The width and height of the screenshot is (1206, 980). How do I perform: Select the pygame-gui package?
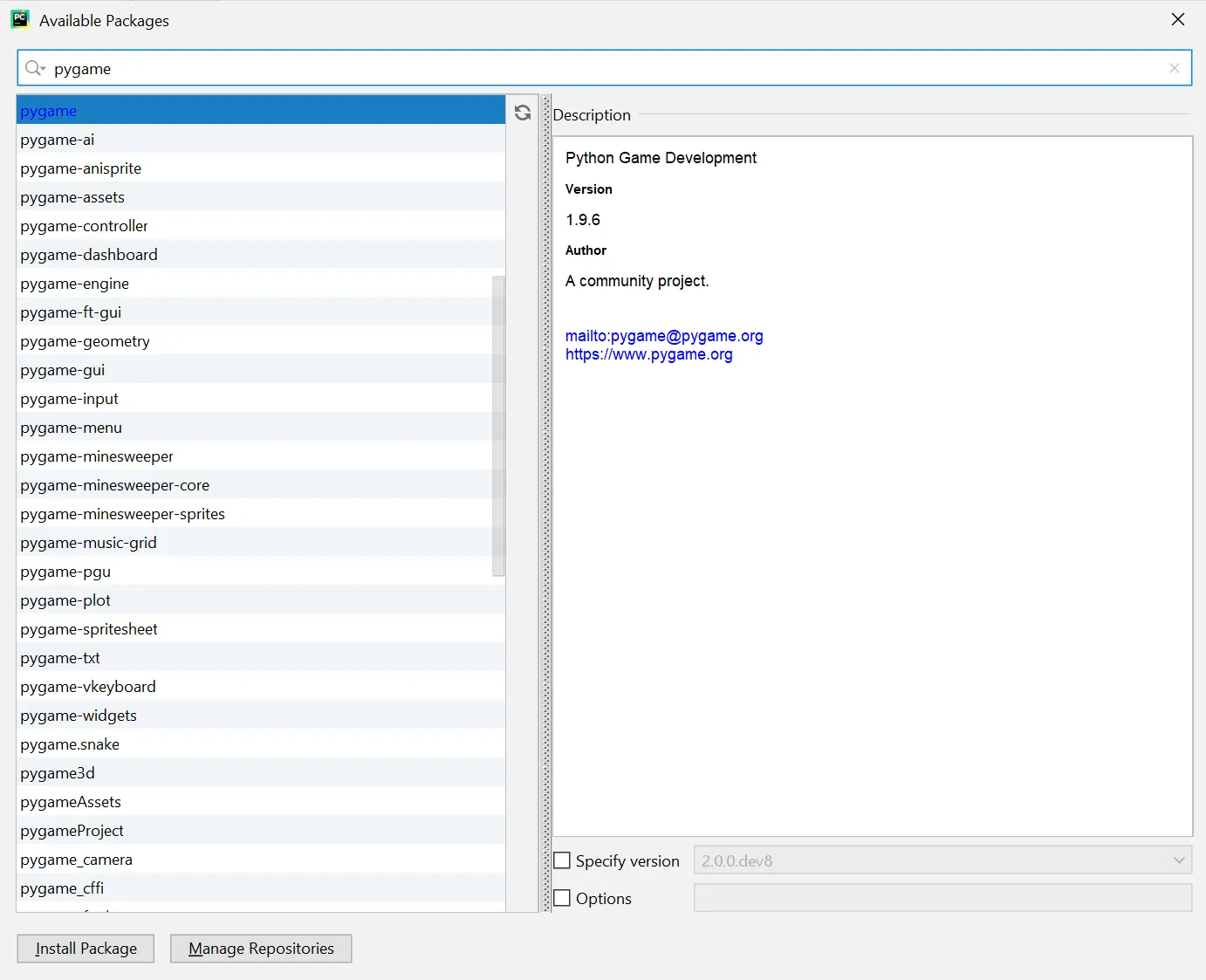pos(261,370)
